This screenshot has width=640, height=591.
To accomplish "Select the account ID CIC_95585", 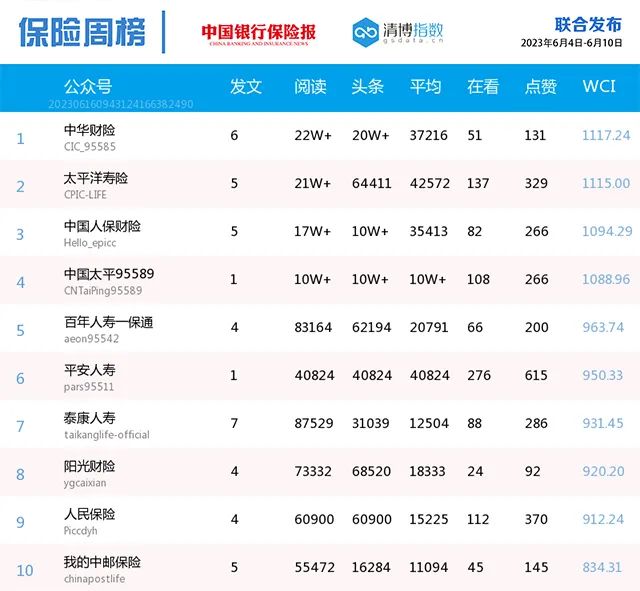I will (x=90, y=147).
